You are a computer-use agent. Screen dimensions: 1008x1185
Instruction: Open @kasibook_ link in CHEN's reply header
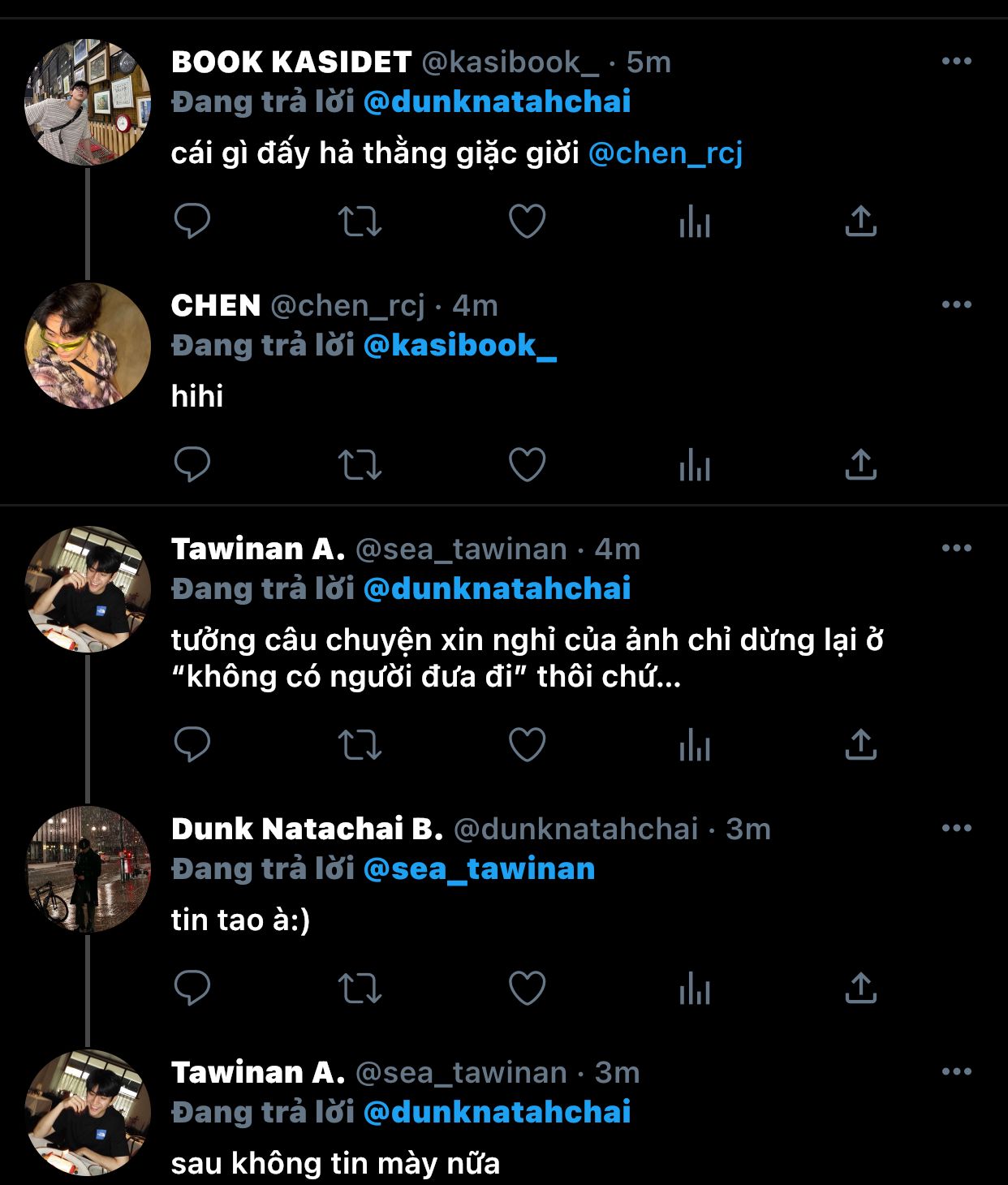point(459,346)
